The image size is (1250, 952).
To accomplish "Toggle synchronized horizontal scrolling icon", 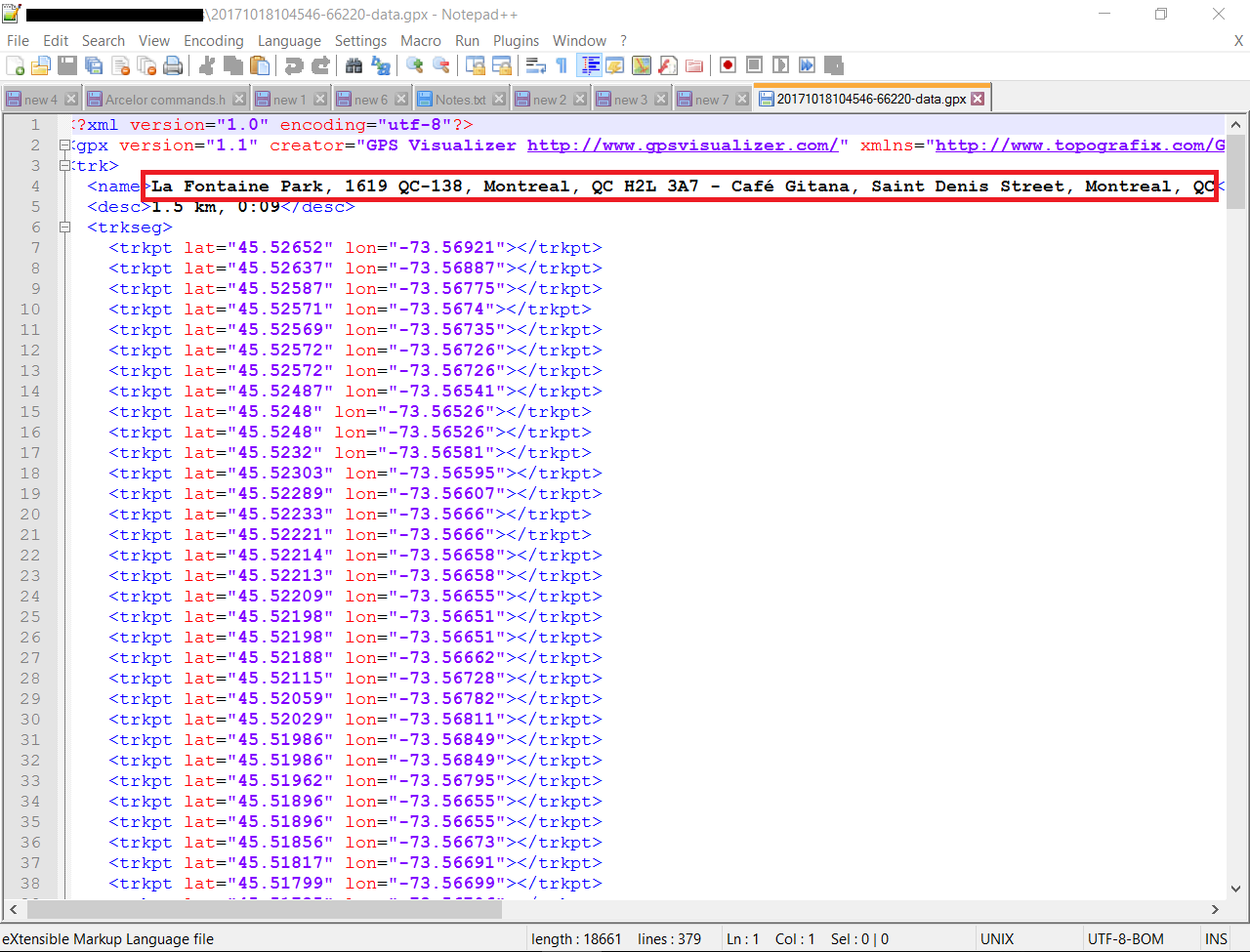I will (502, 65).
